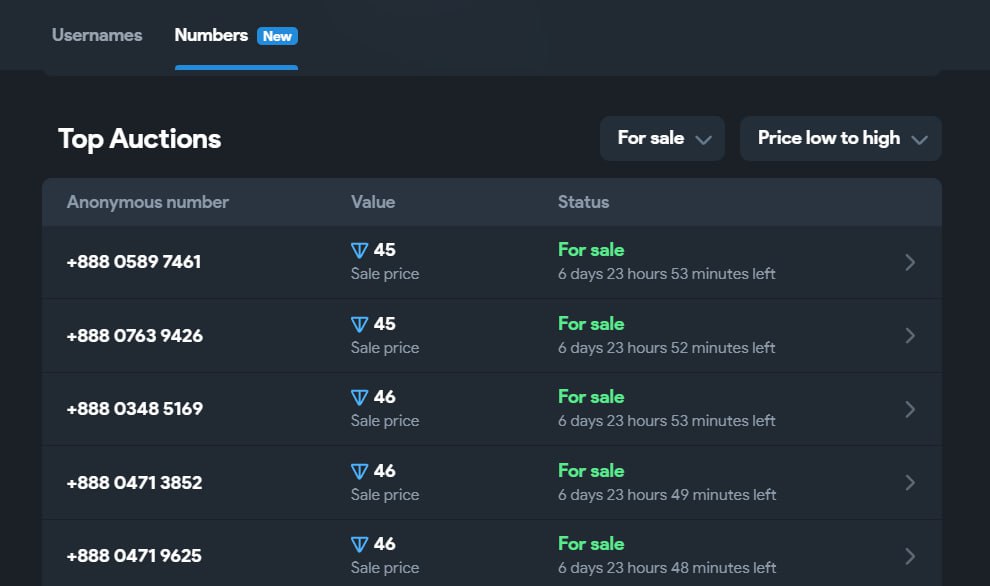Open details arrow for +888 0348 5169

pos(910,409)
